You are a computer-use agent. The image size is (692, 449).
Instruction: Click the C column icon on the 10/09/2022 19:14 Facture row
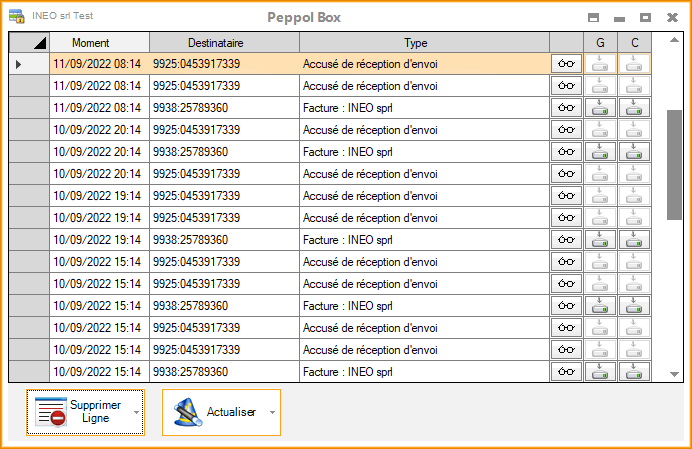pyautogui.click(x=634, y=240)
